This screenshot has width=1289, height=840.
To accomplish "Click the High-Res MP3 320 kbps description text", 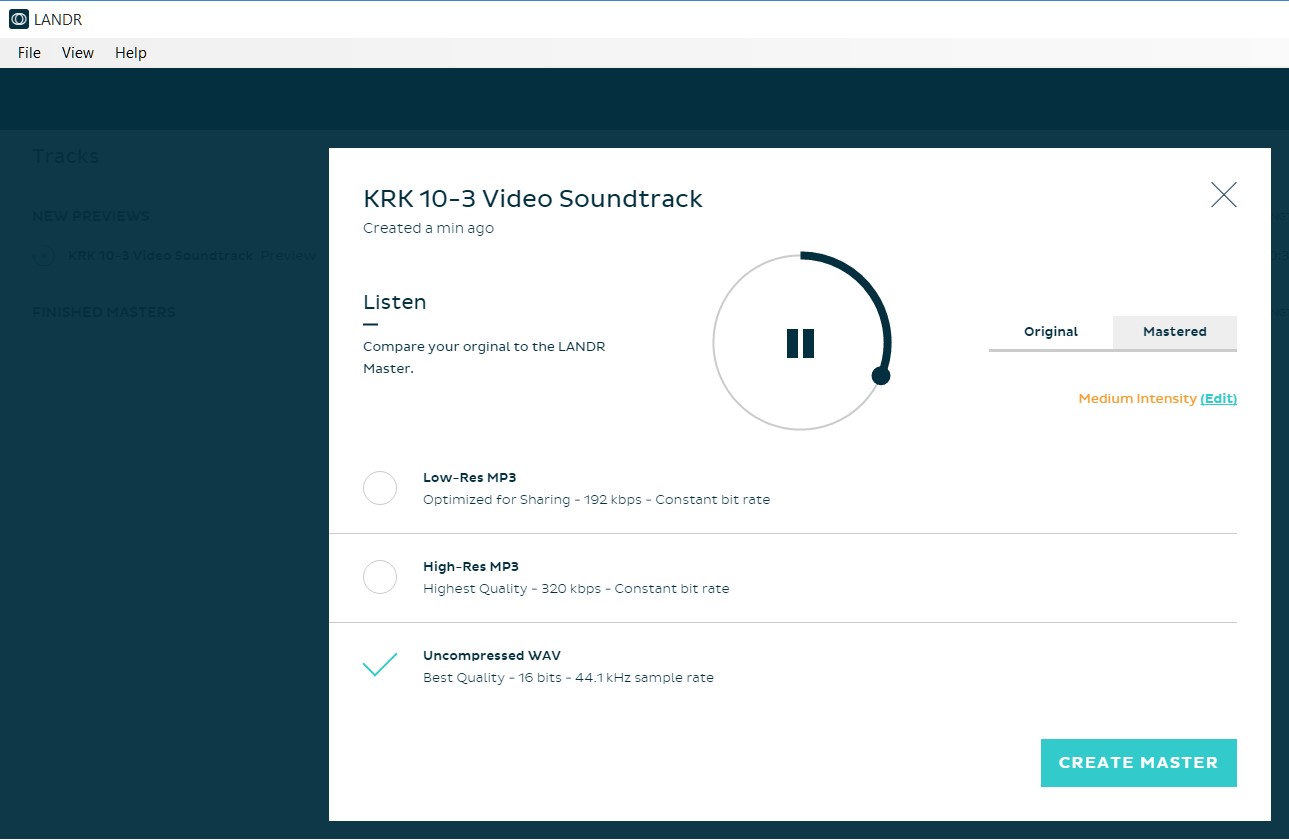I will tap(576, 589).
